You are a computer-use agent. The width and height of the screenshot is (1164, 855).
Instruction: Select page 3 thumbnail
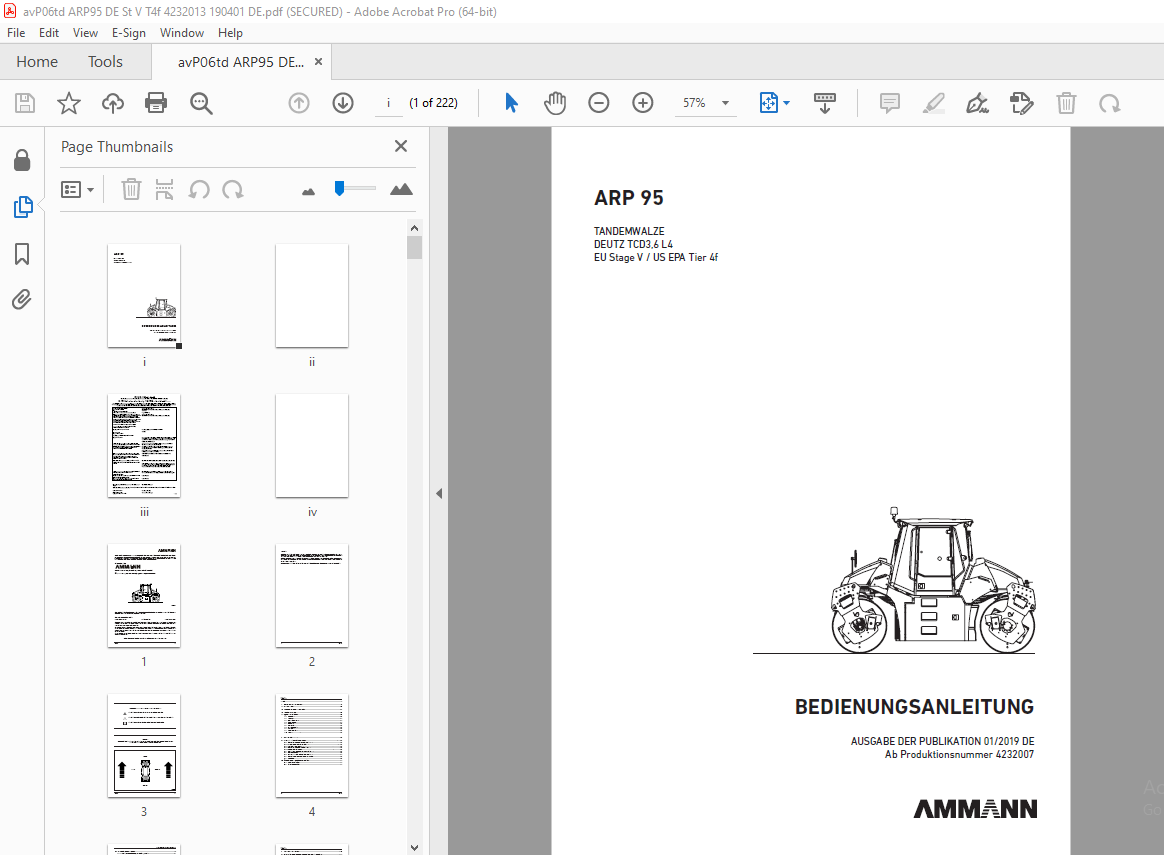[x=144, y=746]
